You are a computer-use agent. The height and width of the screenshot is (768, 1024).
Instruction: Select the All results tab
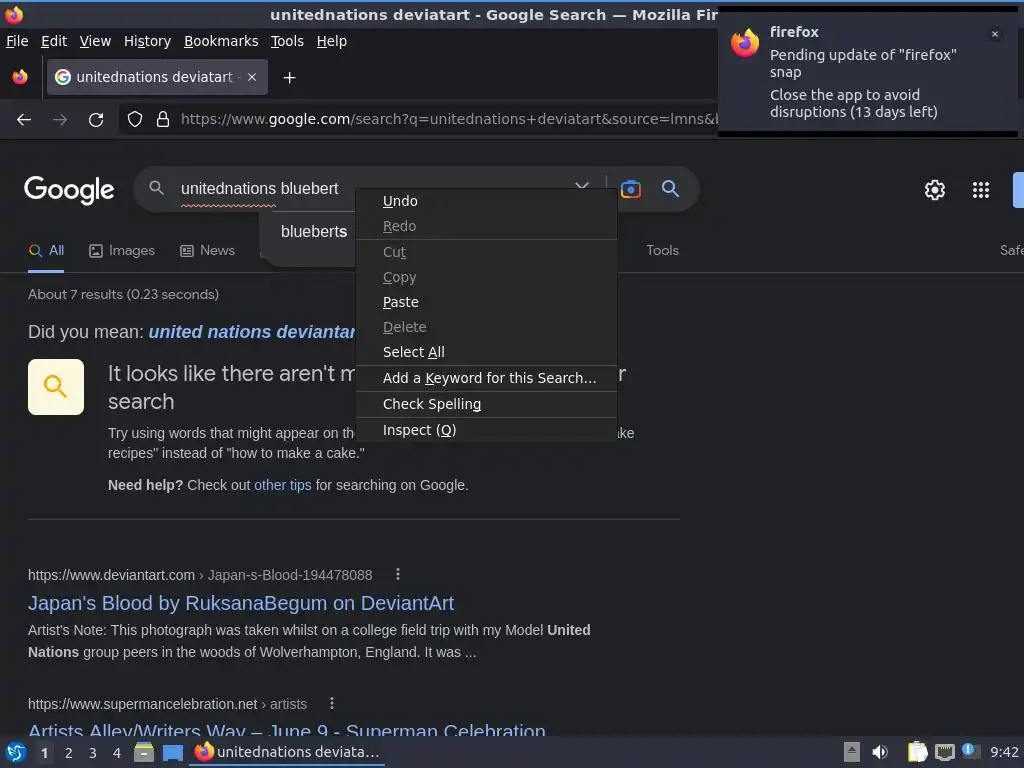tap(46, 251)
